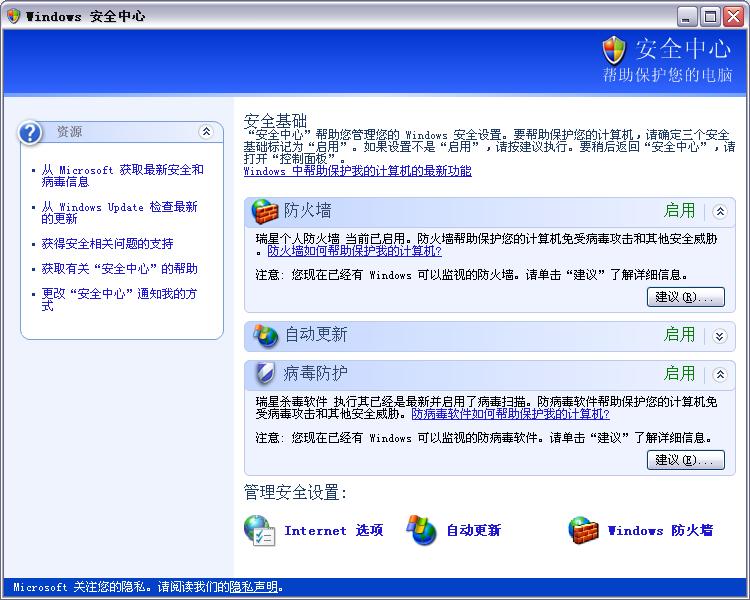Maximize the Windows 安全中心 window

click(x=710, y=17)
